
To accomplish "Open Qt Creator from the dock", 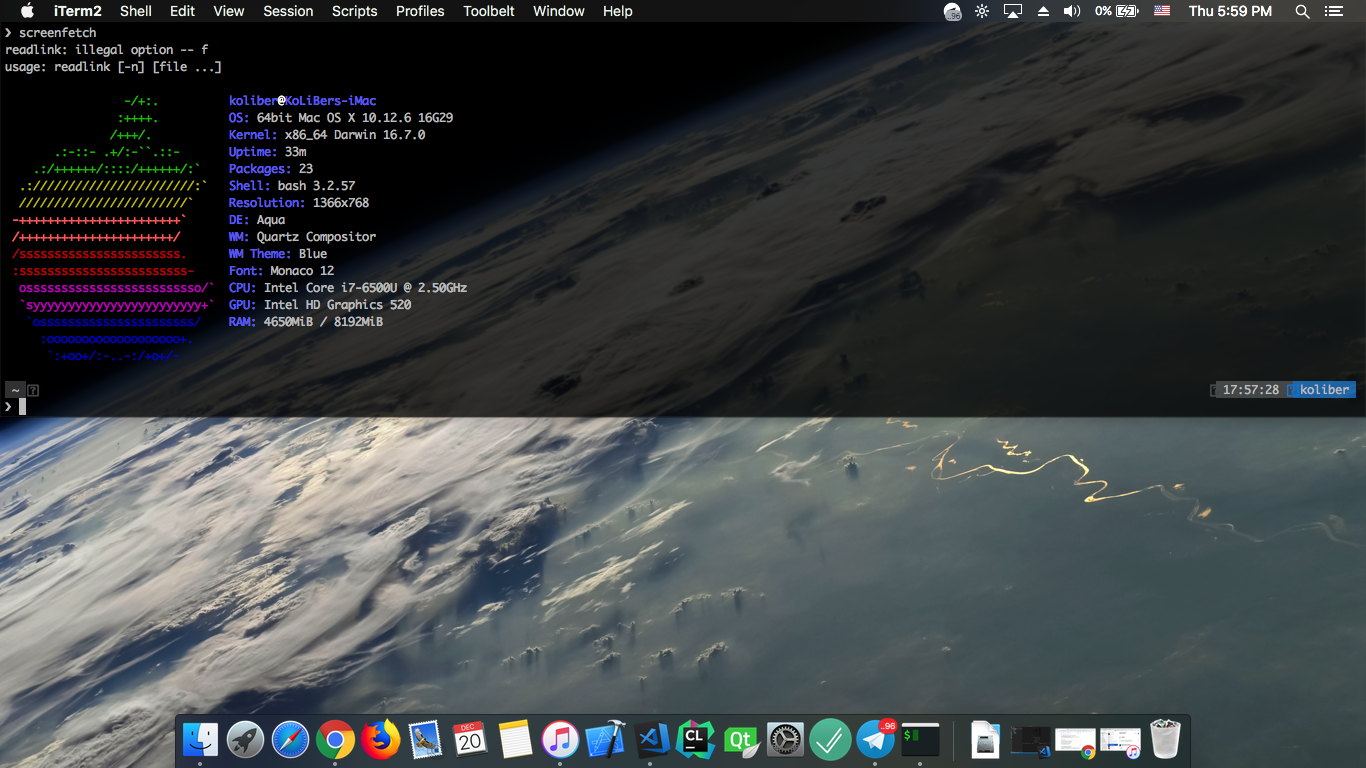I will [740, 740].
